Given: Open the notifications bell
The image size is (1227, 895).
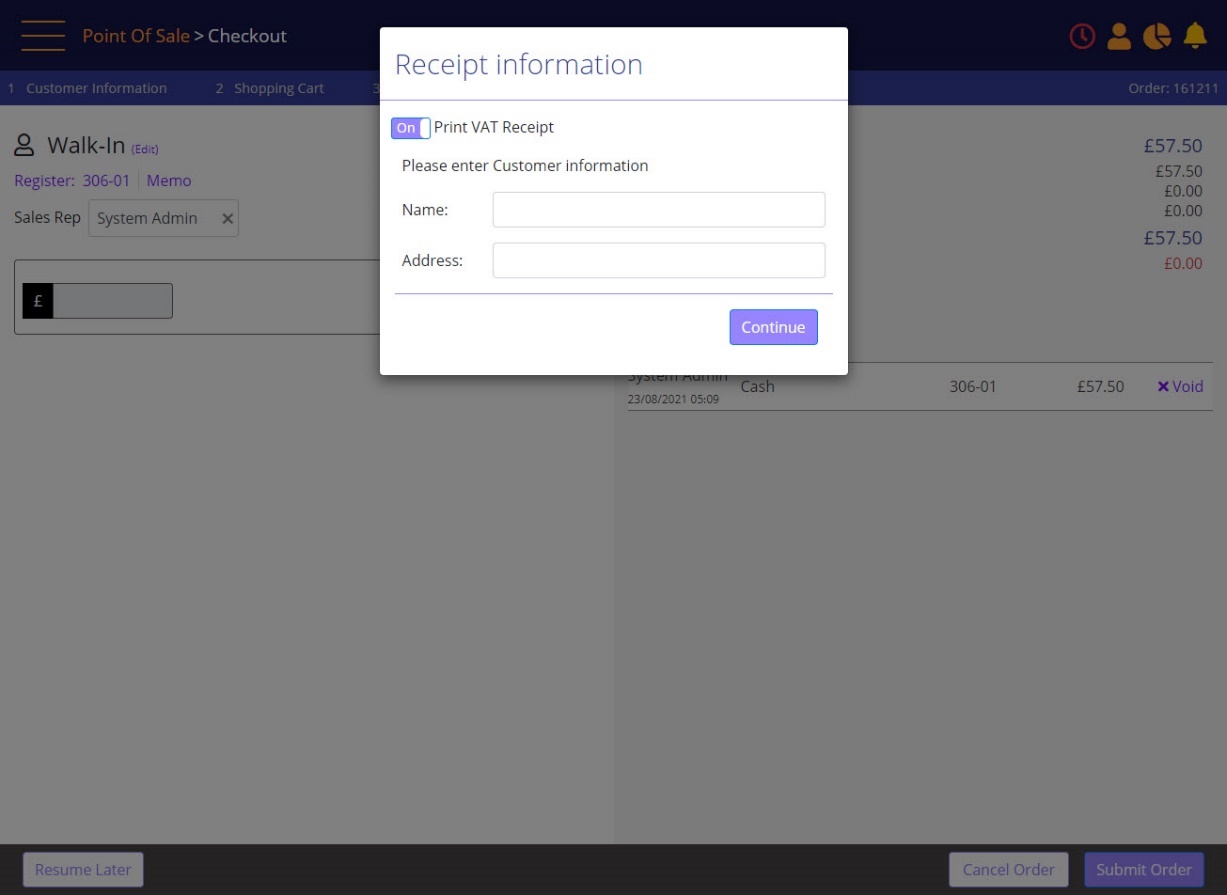Looking at the screenshot, I should [x=1195, y=36].
